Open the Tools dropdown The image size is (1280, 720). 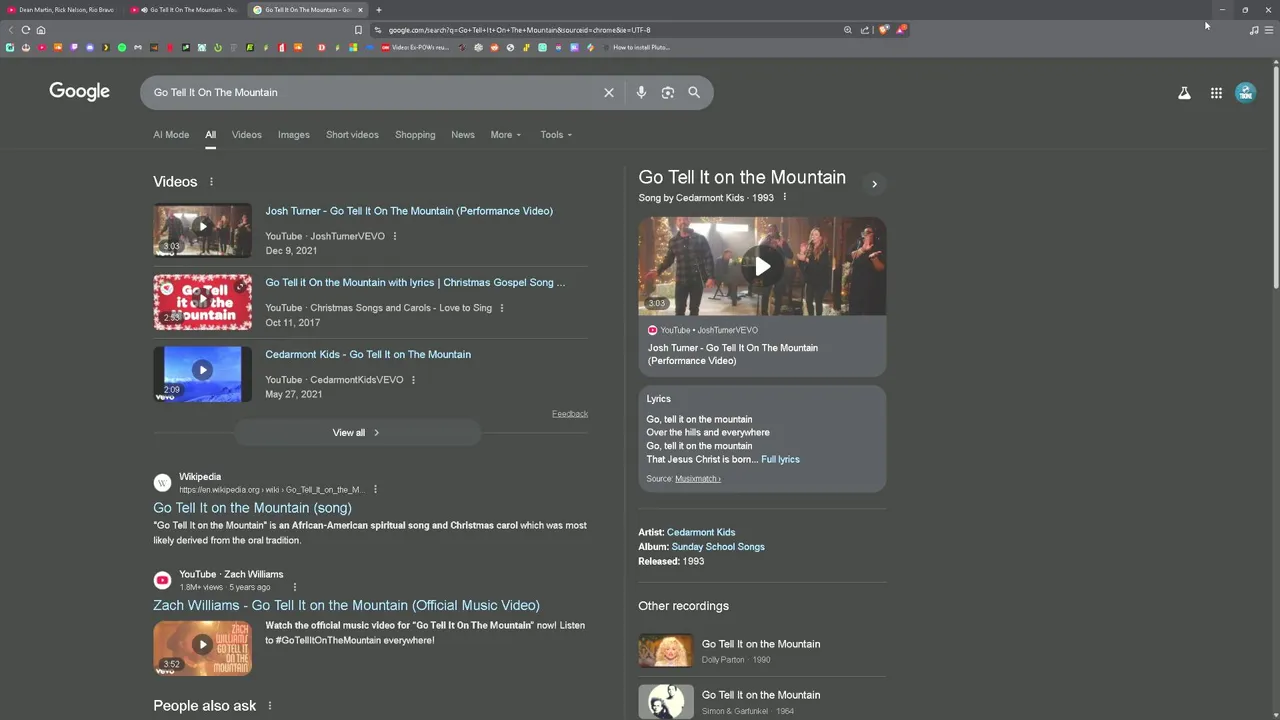(556, 135)
